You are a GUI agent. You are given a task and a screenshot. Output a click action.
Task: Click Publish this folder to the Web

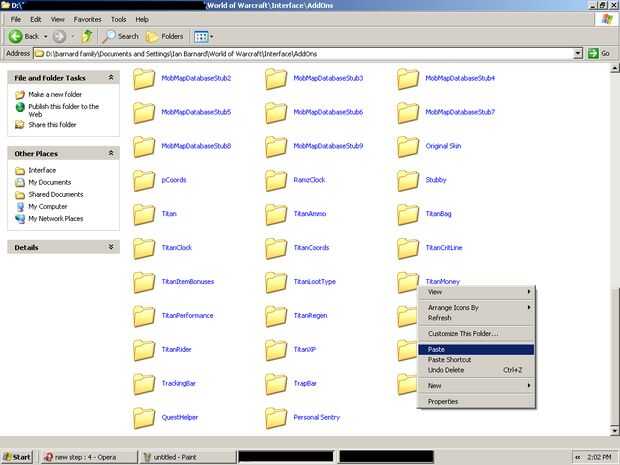[63, 110]
